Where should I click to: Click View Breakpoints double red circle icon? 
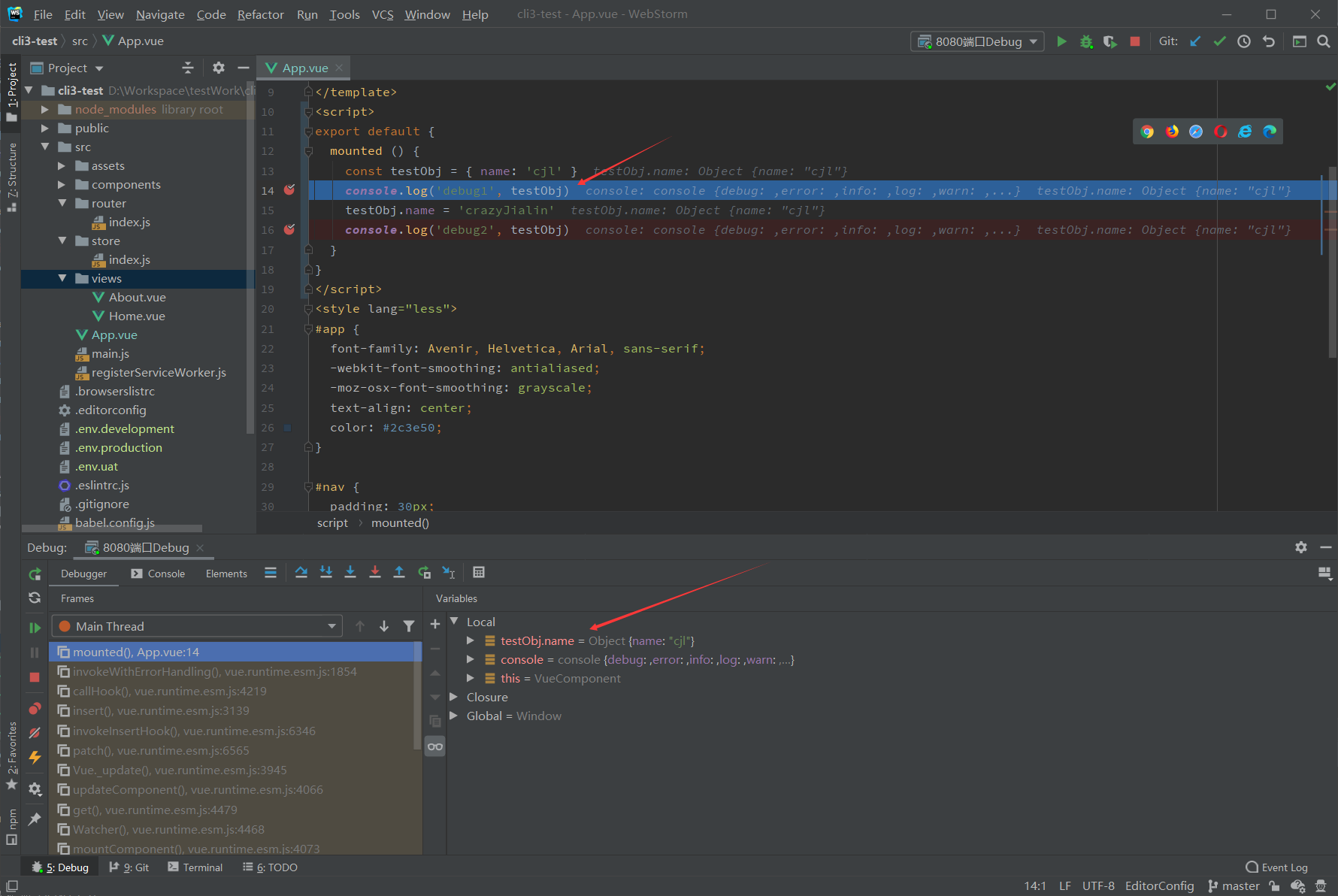(x=35, y=709)
